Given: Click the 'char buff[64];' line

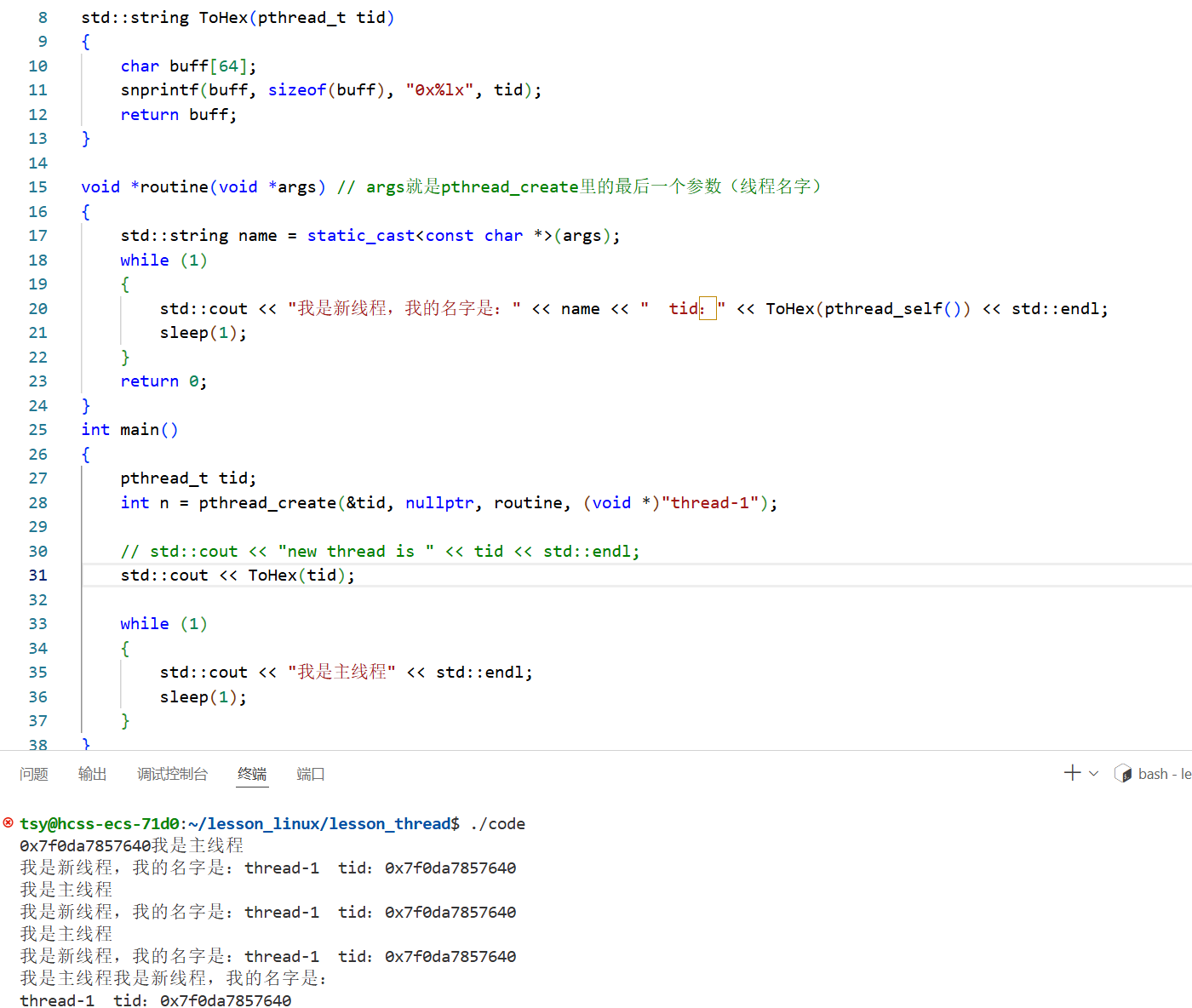Looking at the screenshot, I should (188, 66).
